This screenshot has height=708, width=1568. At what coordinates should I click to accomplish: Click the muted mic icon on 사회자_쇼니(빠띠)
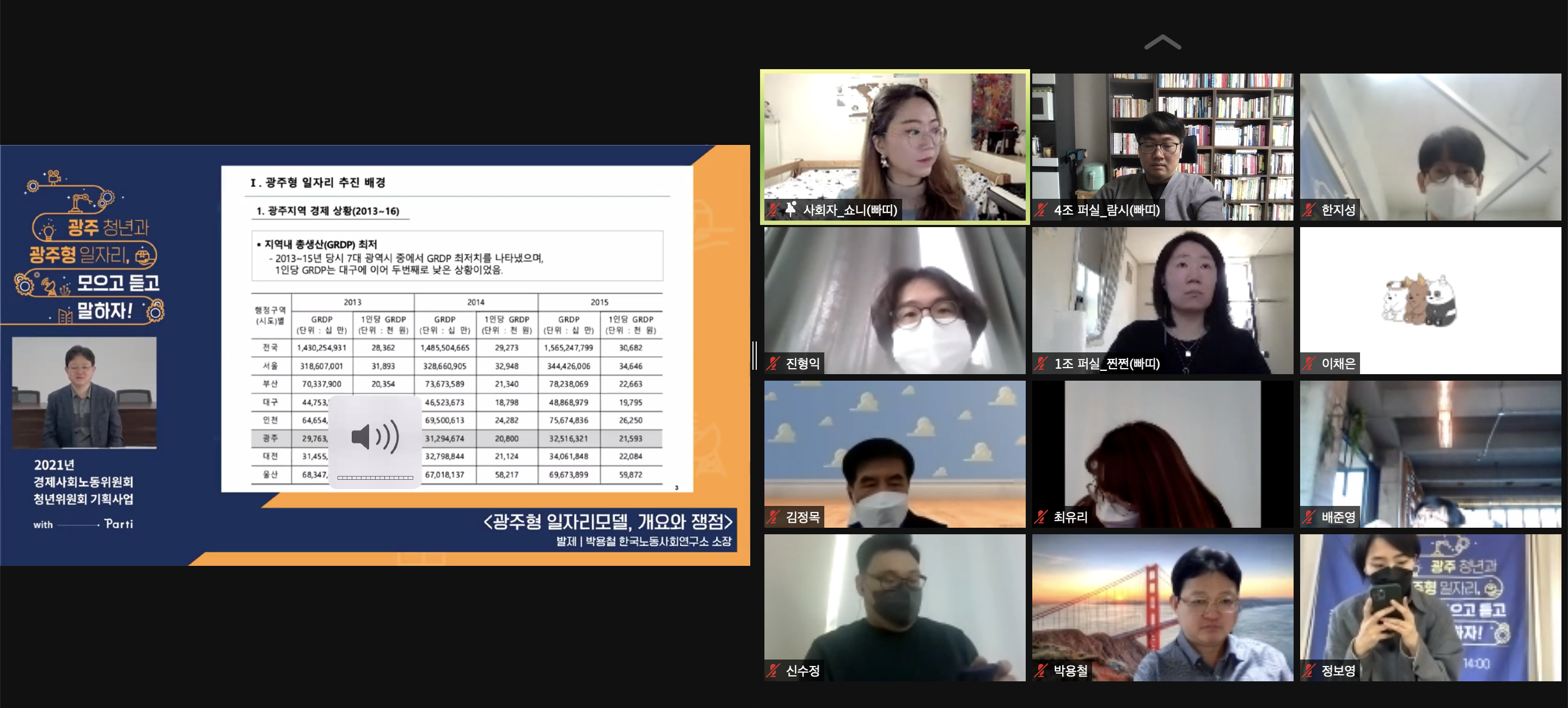tap(773, 210)
